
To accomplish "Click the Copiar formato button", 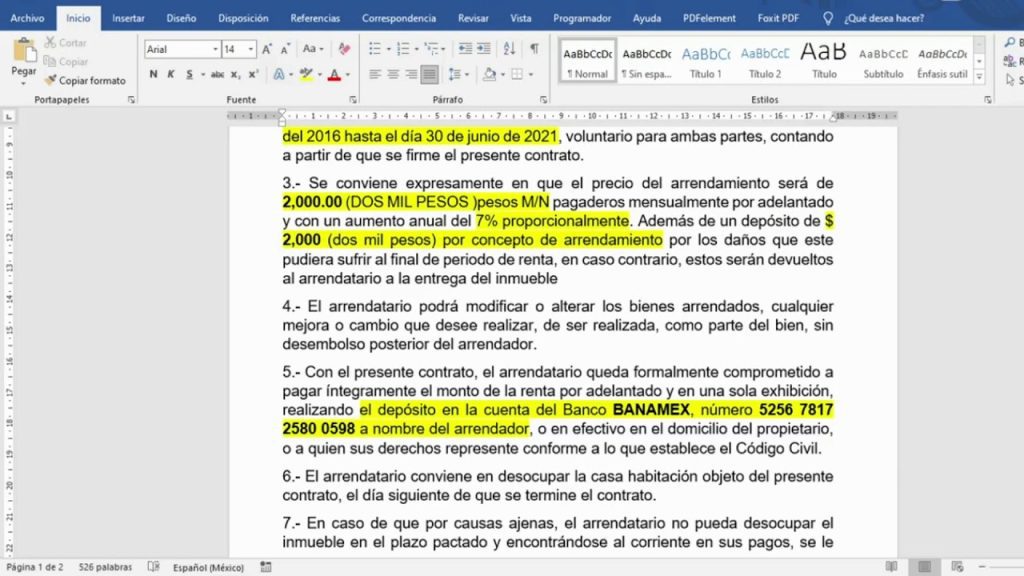I will coord(86,80).
